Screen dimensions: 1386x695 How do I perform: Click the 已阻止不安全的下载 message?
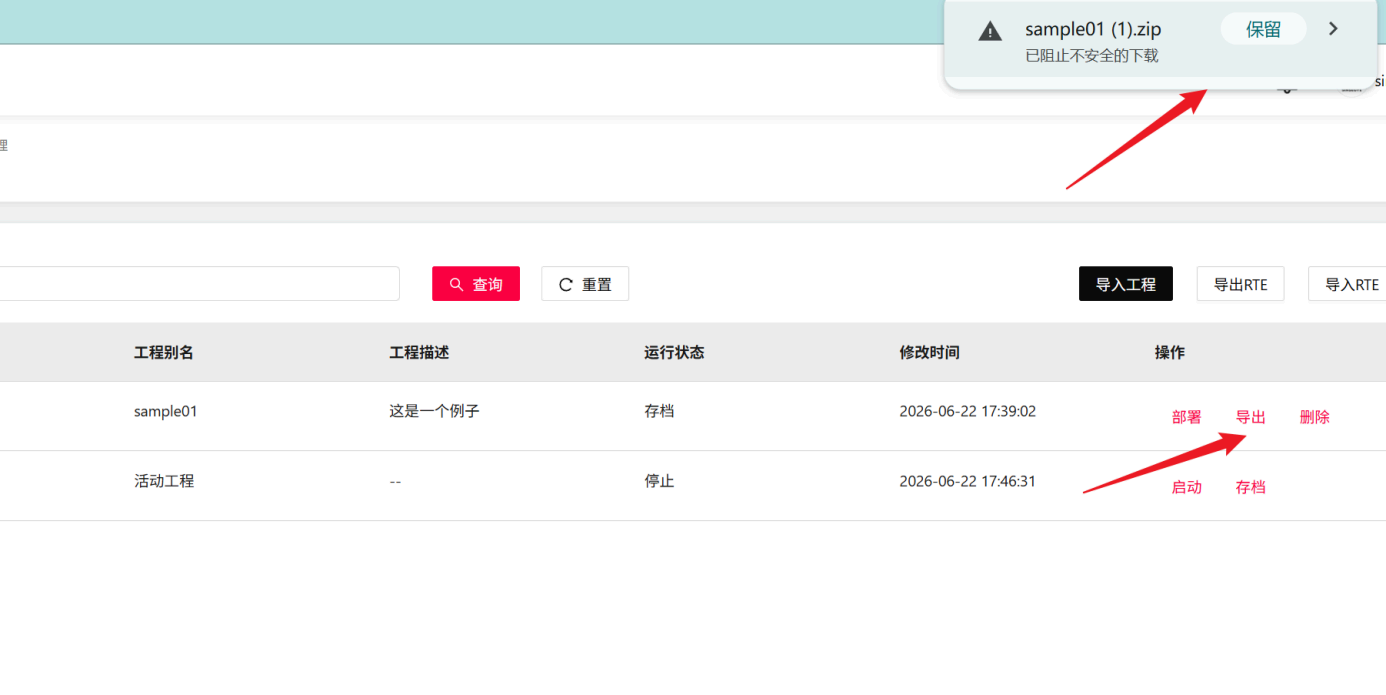[1092, 56]
